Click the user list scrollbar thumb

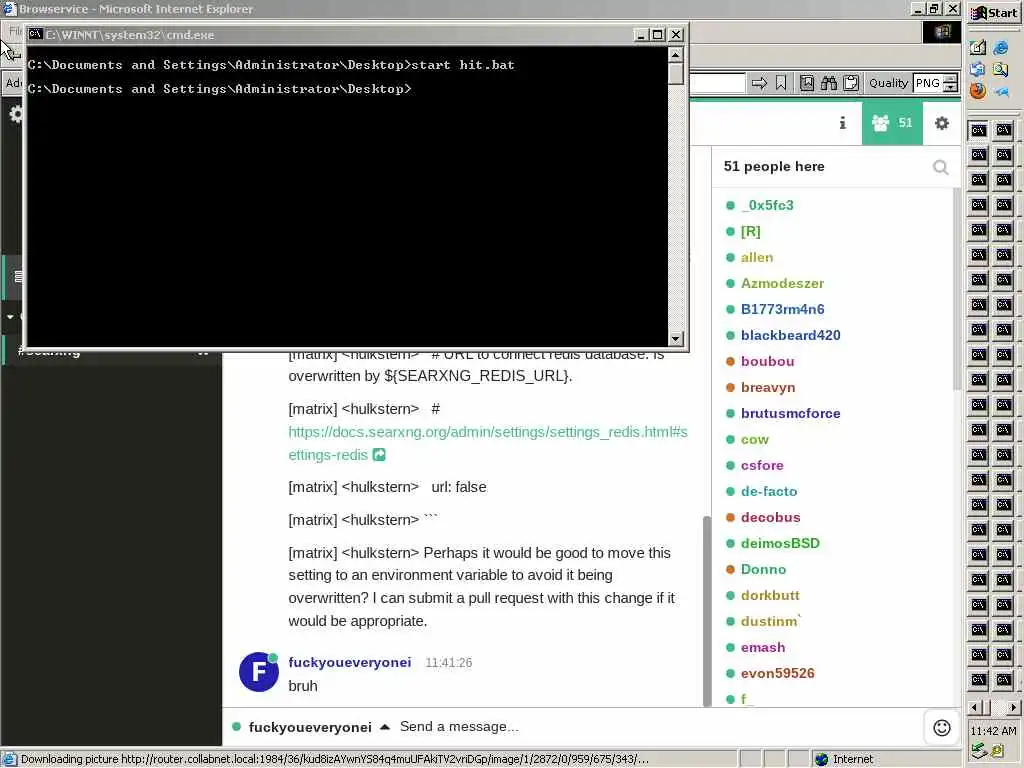tap(957, 289)
